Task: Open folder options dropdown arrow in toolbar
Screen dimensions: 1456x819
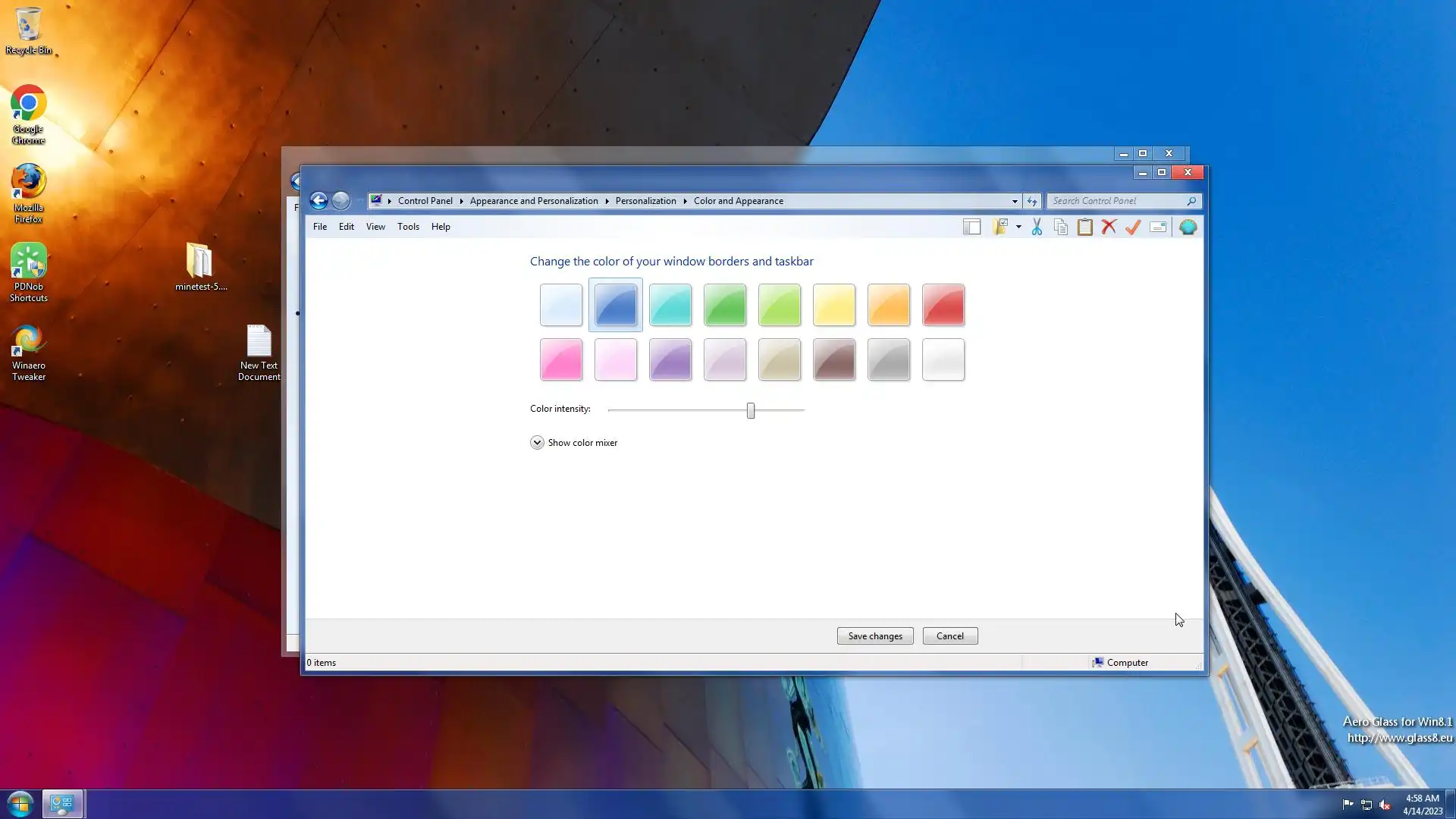Action: coord(1018,227)
